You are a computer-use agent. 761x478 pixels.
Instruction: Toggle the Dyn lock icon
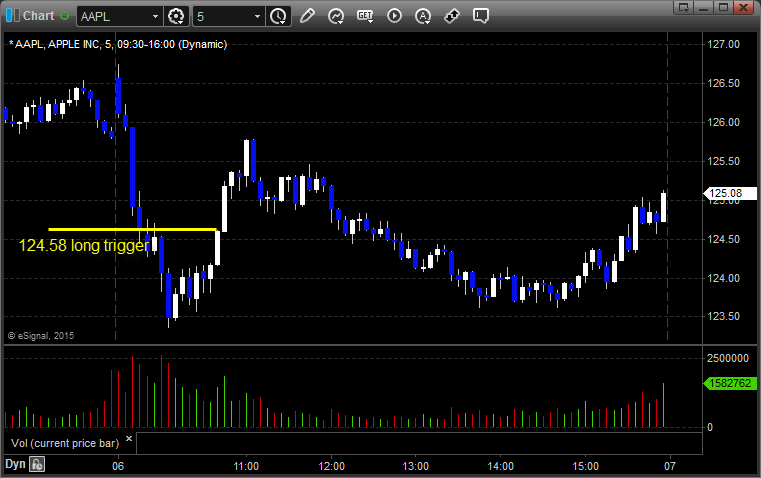[37, 464]
